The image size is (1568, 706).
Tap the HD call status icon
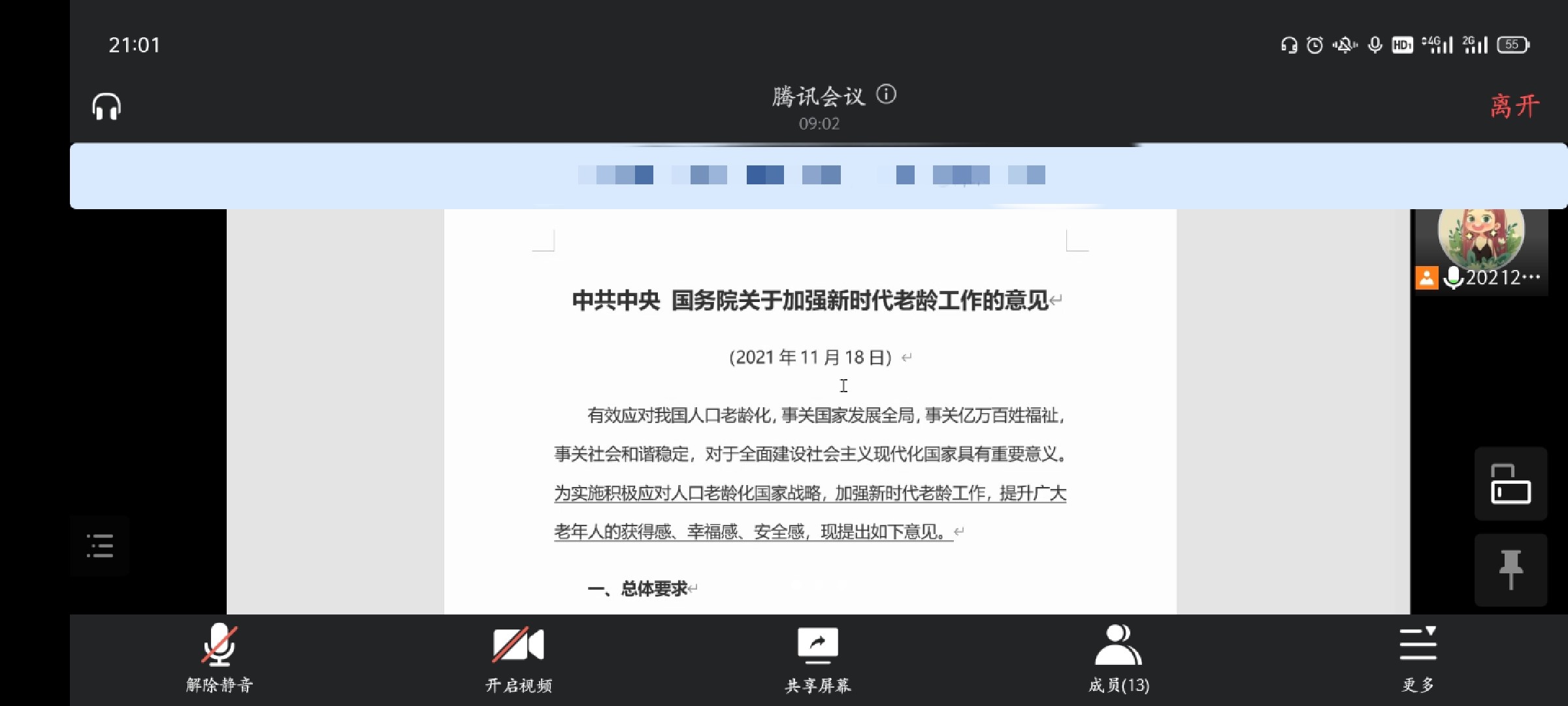click(1402, 44)
